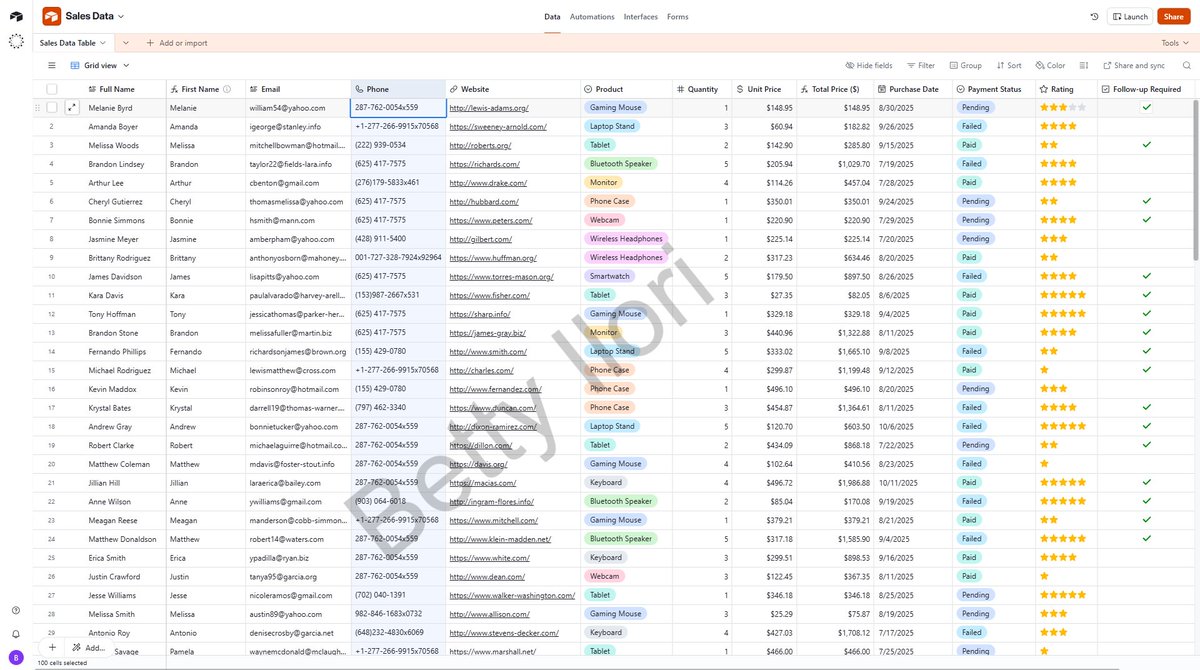The height and width of the screenshot is (670, 1200).
Task: Click the first rating star for Amanda Boyer
Action: (1045, 126)
